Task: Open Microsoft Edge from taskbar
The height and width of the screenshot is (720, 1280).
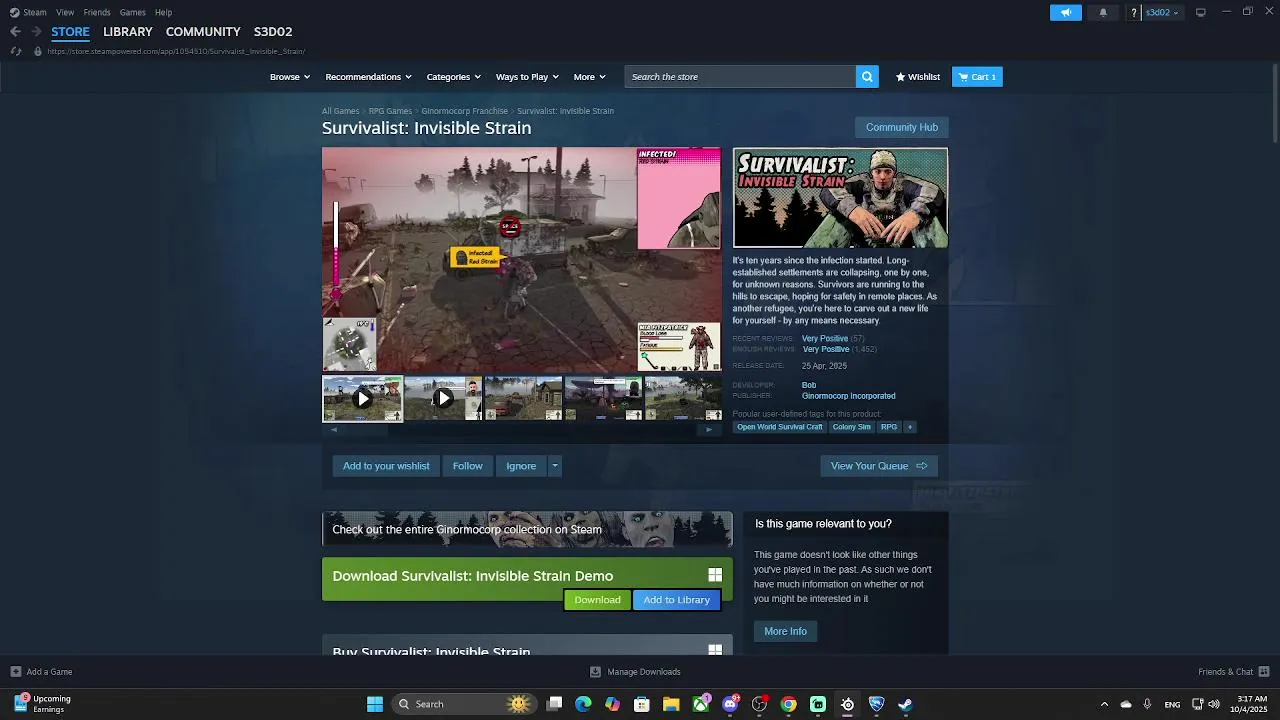Action: click(584, 704)
